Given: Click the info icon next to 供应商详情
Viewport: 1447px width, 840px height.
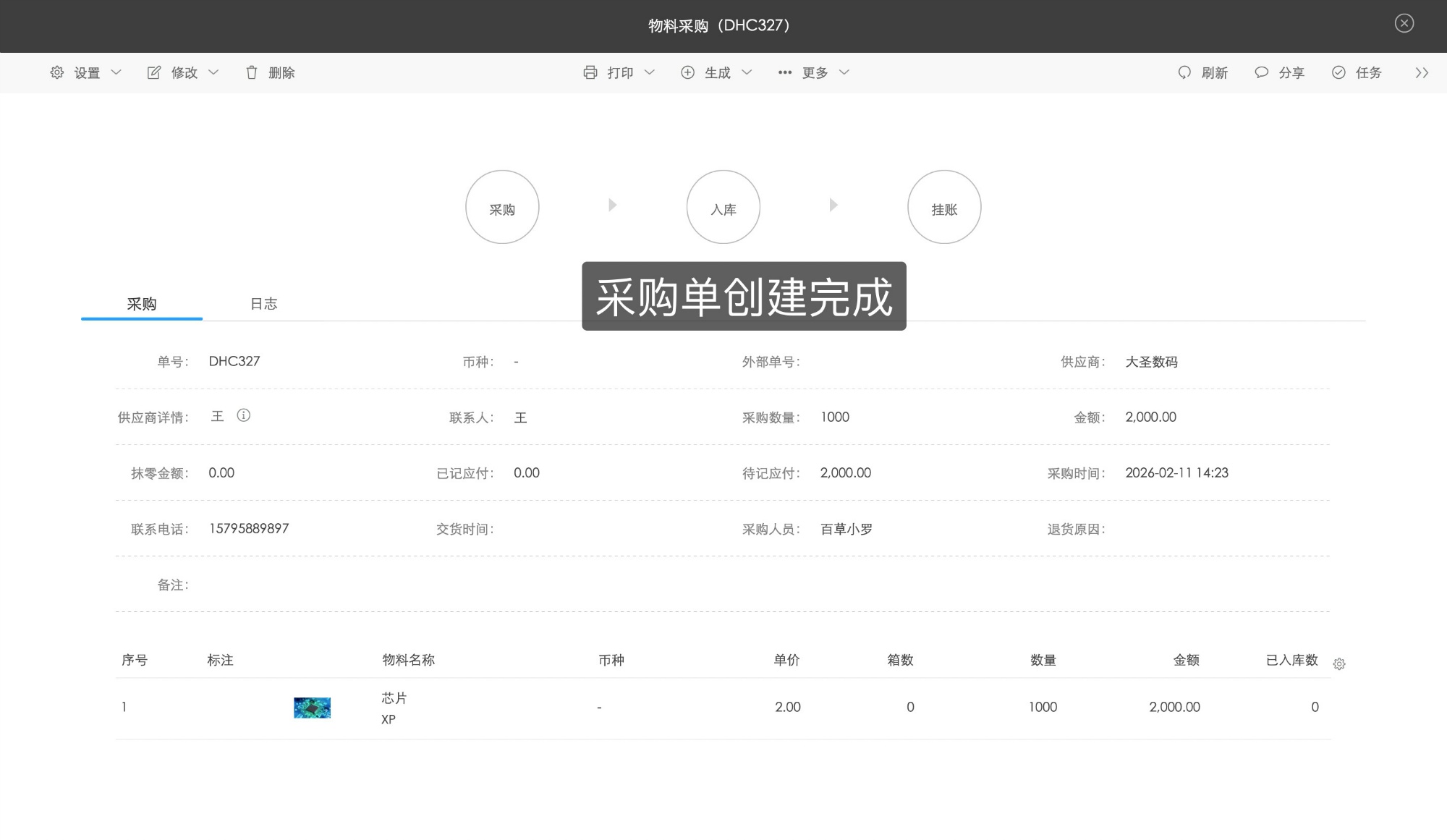Looking at the screenshot, I should point(245,416).
